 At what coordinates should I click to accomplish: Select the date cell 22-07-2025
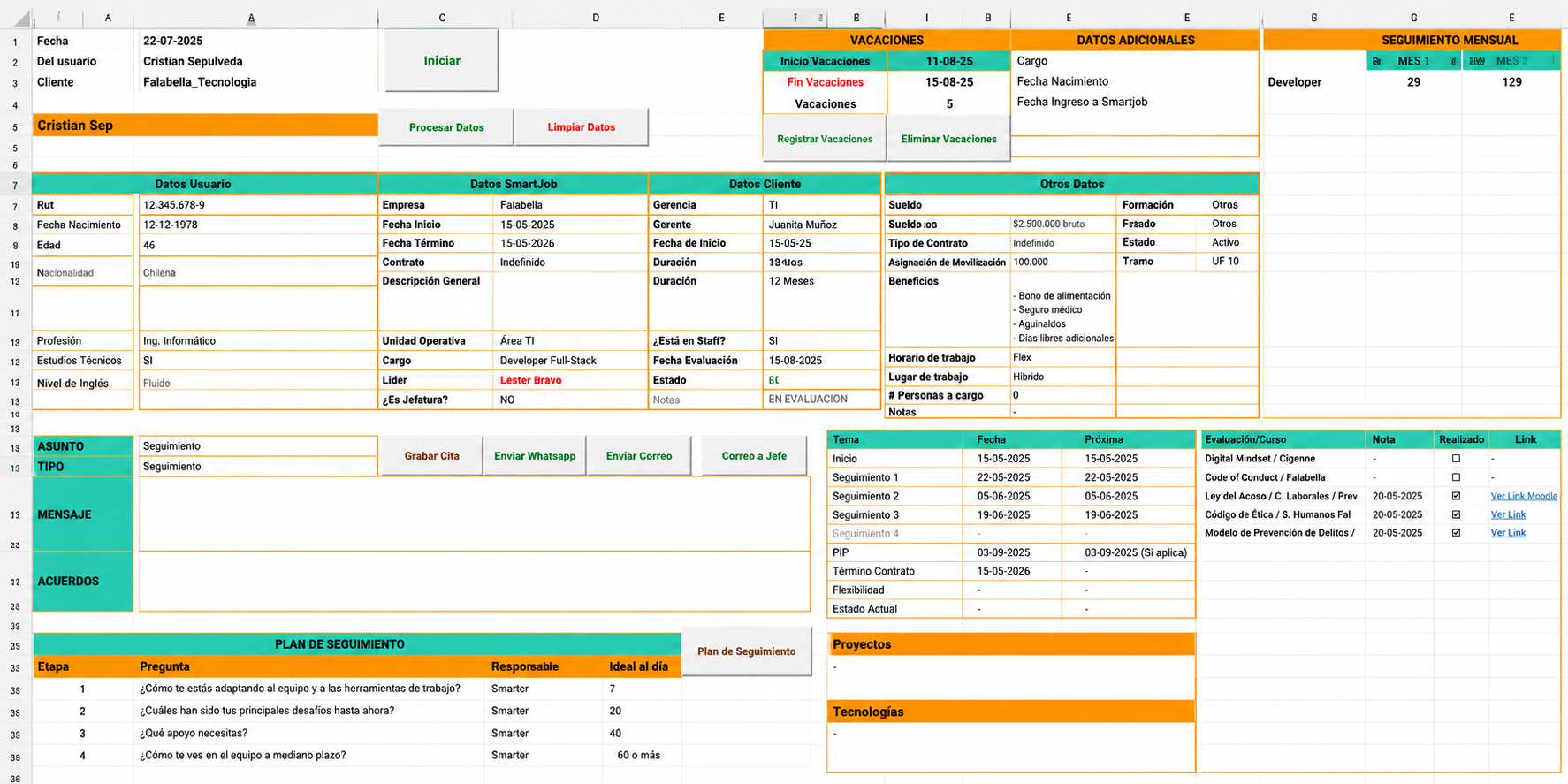click(x=258, y=41)
